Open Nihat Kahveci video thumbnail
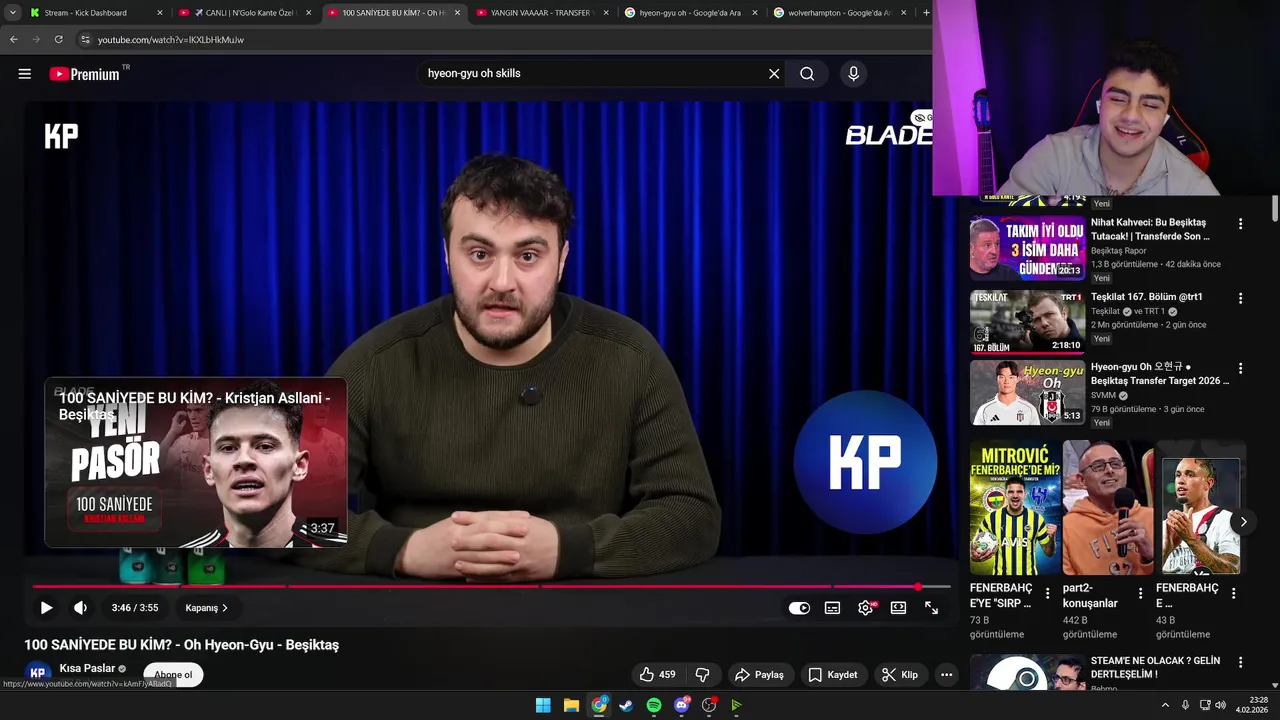Viewport: 1280px width, 720px height. (1027, 248)
